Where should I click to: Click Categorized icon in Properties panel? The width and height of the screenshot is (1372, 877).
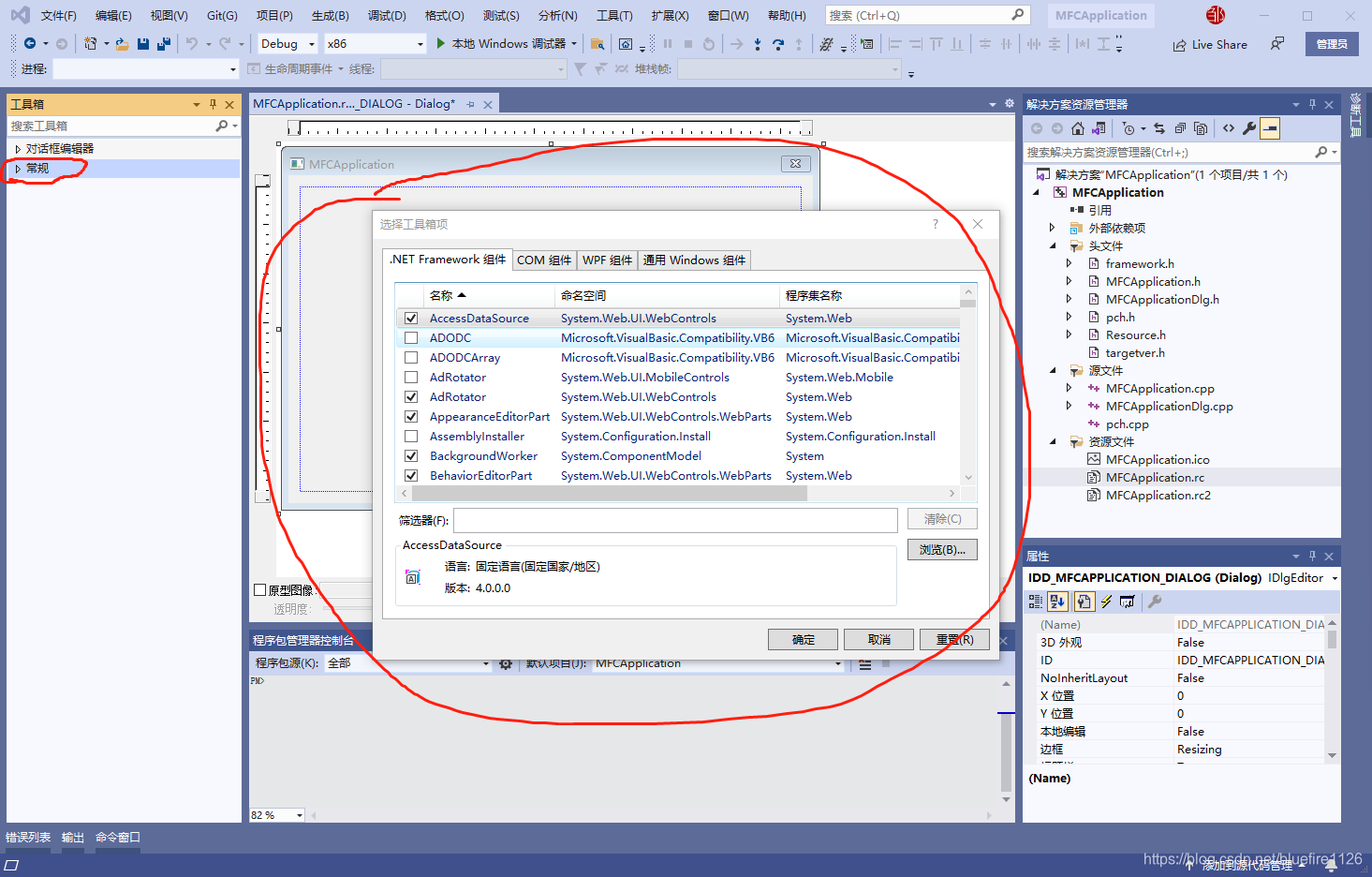click(x=1036, y=602)
